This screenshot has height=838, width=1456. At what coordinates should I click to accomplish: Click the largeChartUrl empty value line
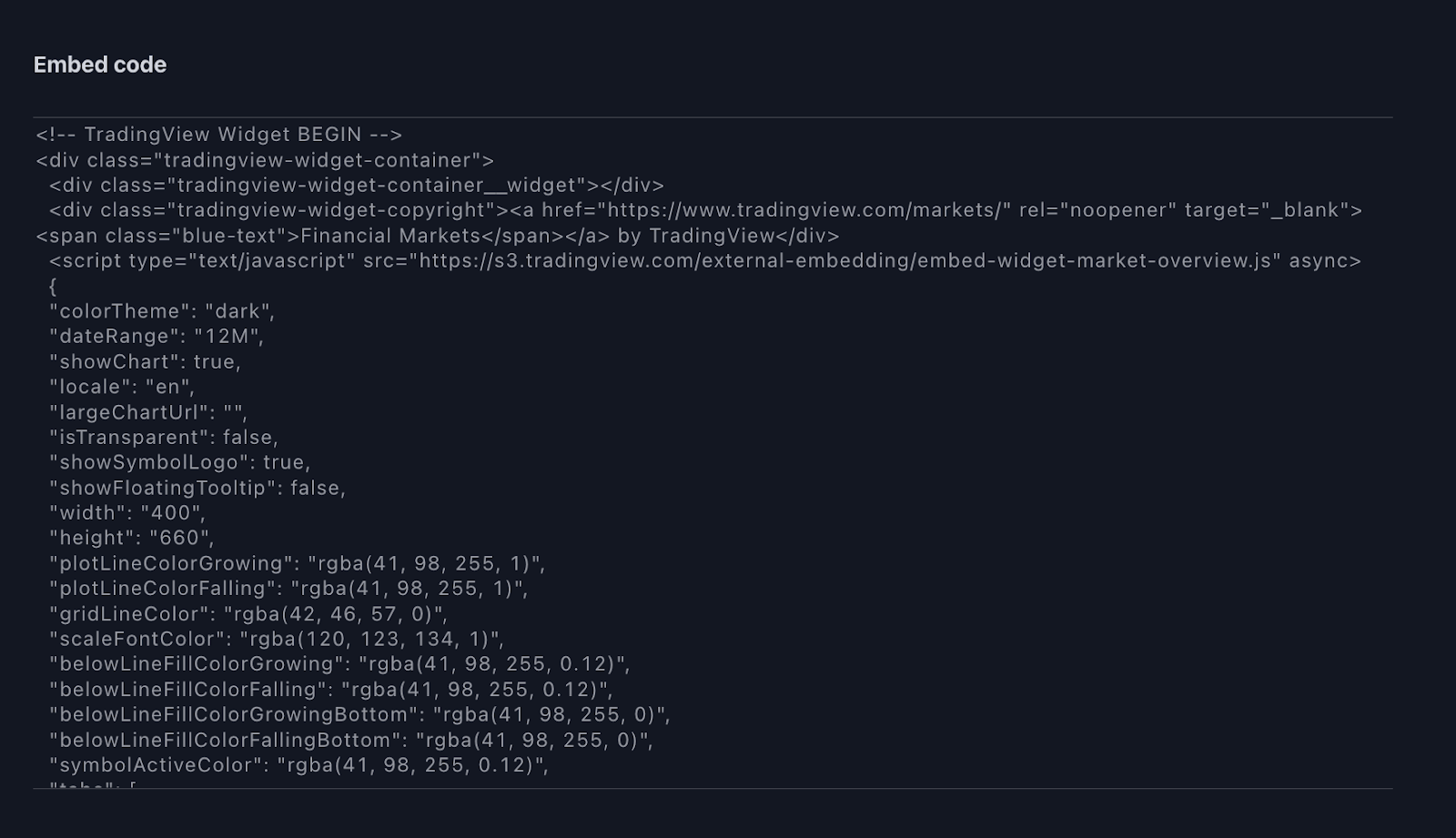(148, 412)
